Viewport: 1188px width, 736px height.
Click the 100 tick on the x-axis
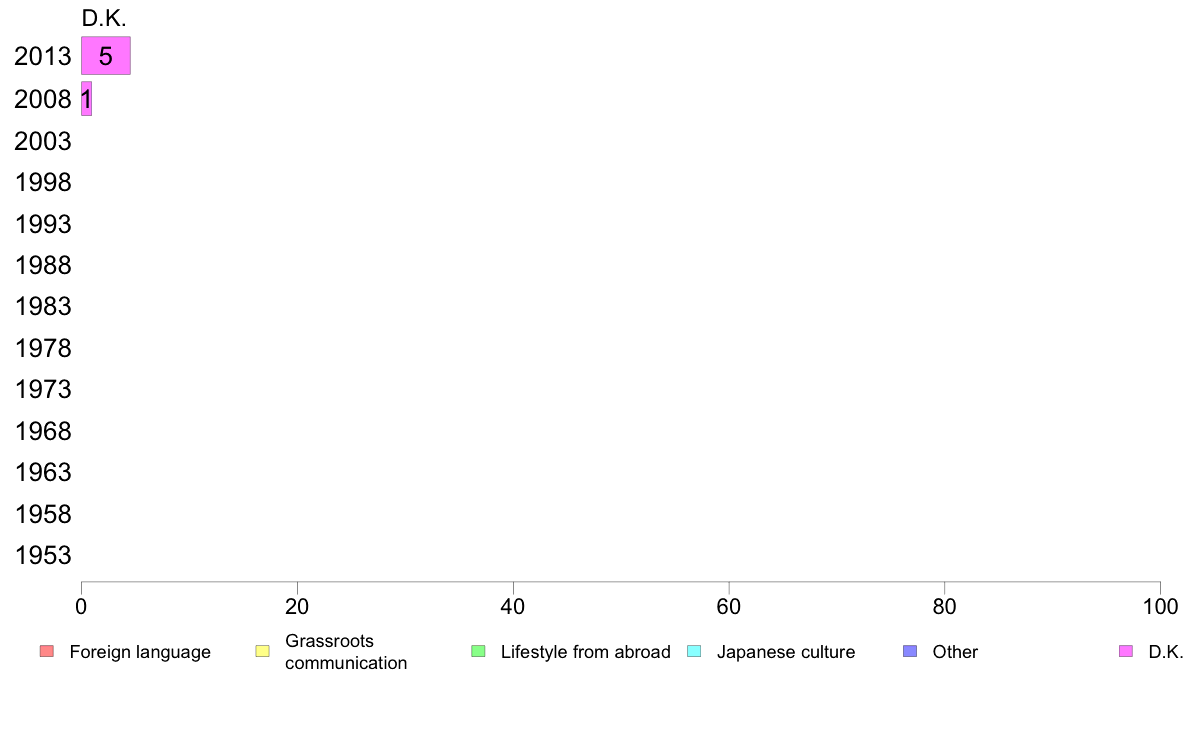point(1160,606)
